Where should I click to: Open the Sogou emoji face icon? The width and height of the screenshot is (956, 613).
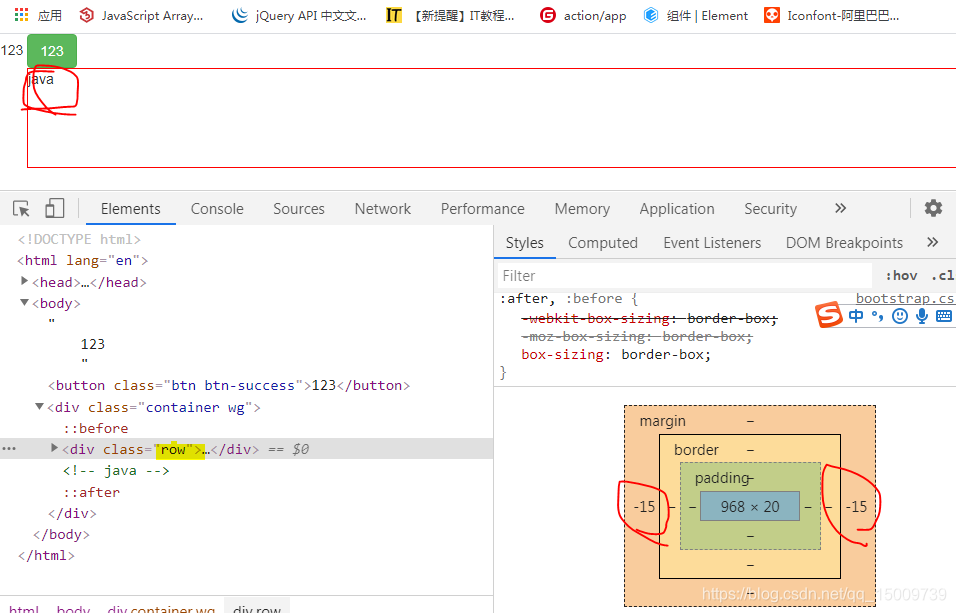pyautogui.click(x=899, y=315)
